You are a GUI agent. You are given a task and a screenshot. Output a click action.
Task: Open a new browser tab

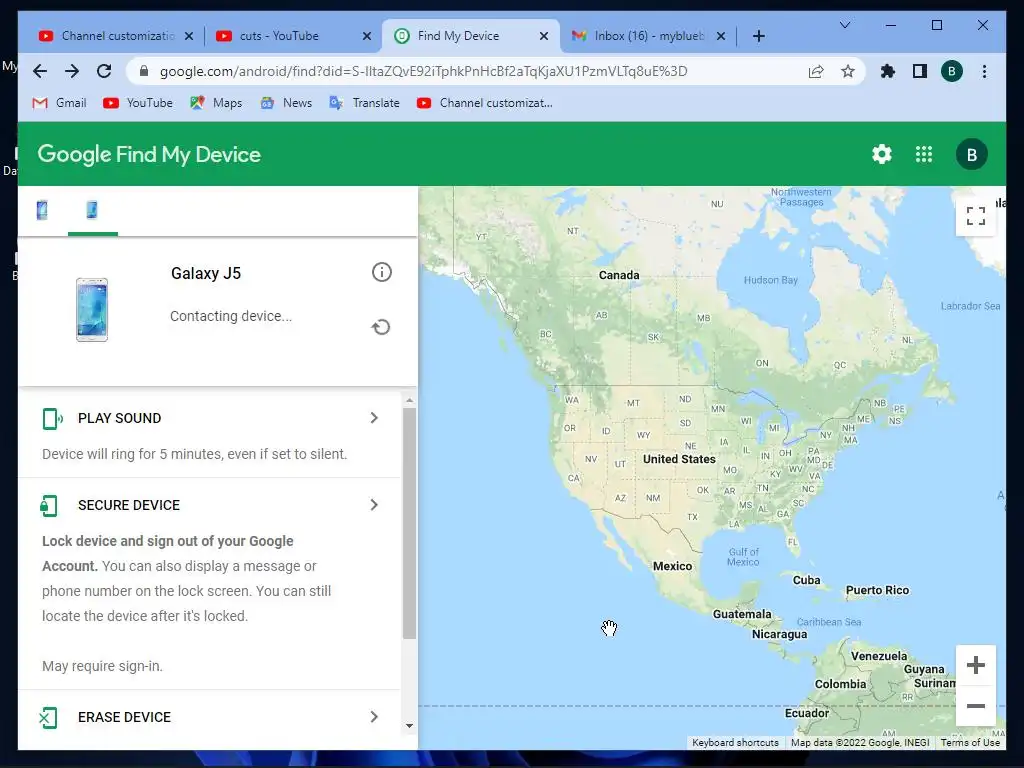tap(758, 36)
